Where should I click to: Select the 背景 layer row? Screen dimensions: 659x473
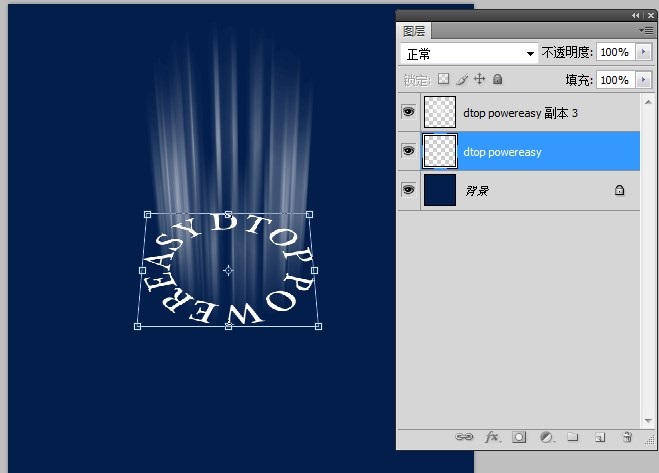(x=530, y=190)
